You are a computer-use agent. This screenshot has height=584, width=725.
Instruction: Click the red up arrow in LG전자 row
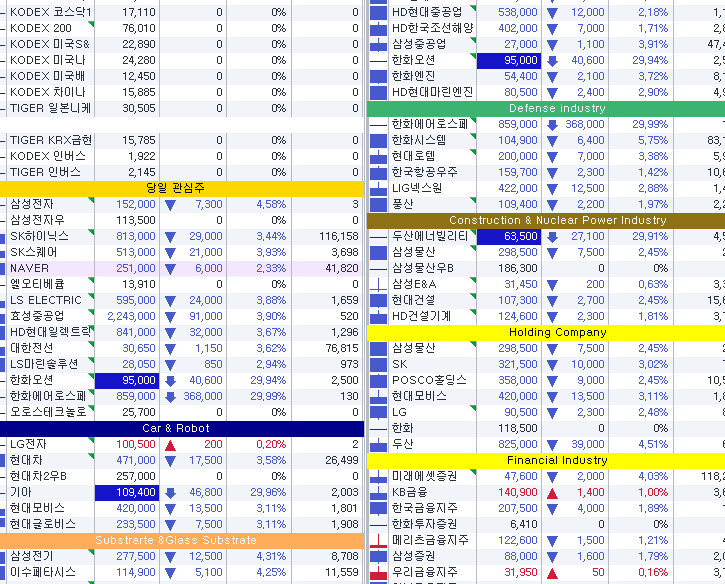pyautogui.click(x=170, y=445)
